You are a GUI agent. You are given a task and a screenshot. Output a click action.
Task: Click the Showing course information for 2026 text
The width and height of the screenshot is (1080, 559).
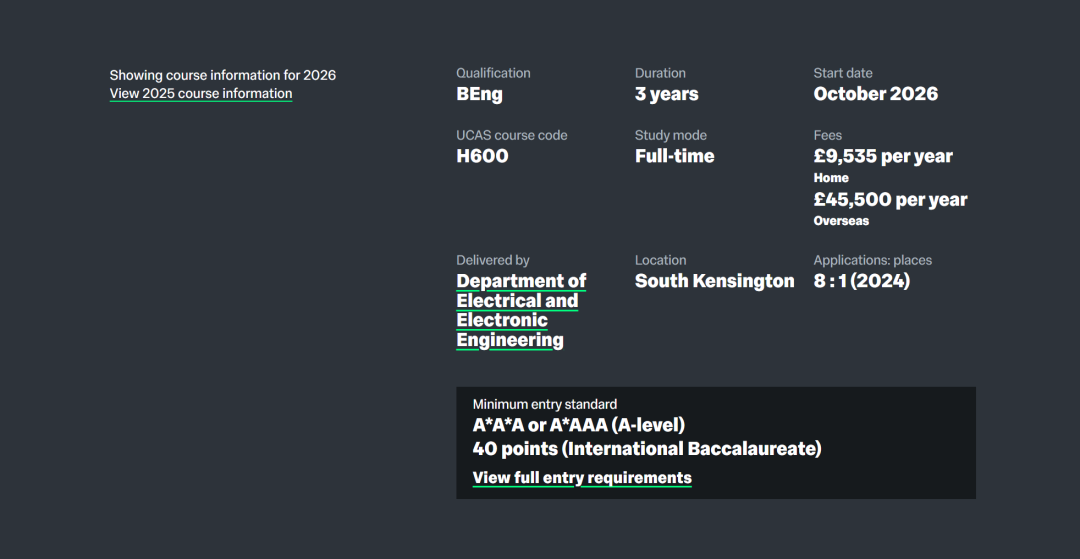[223, 75]
